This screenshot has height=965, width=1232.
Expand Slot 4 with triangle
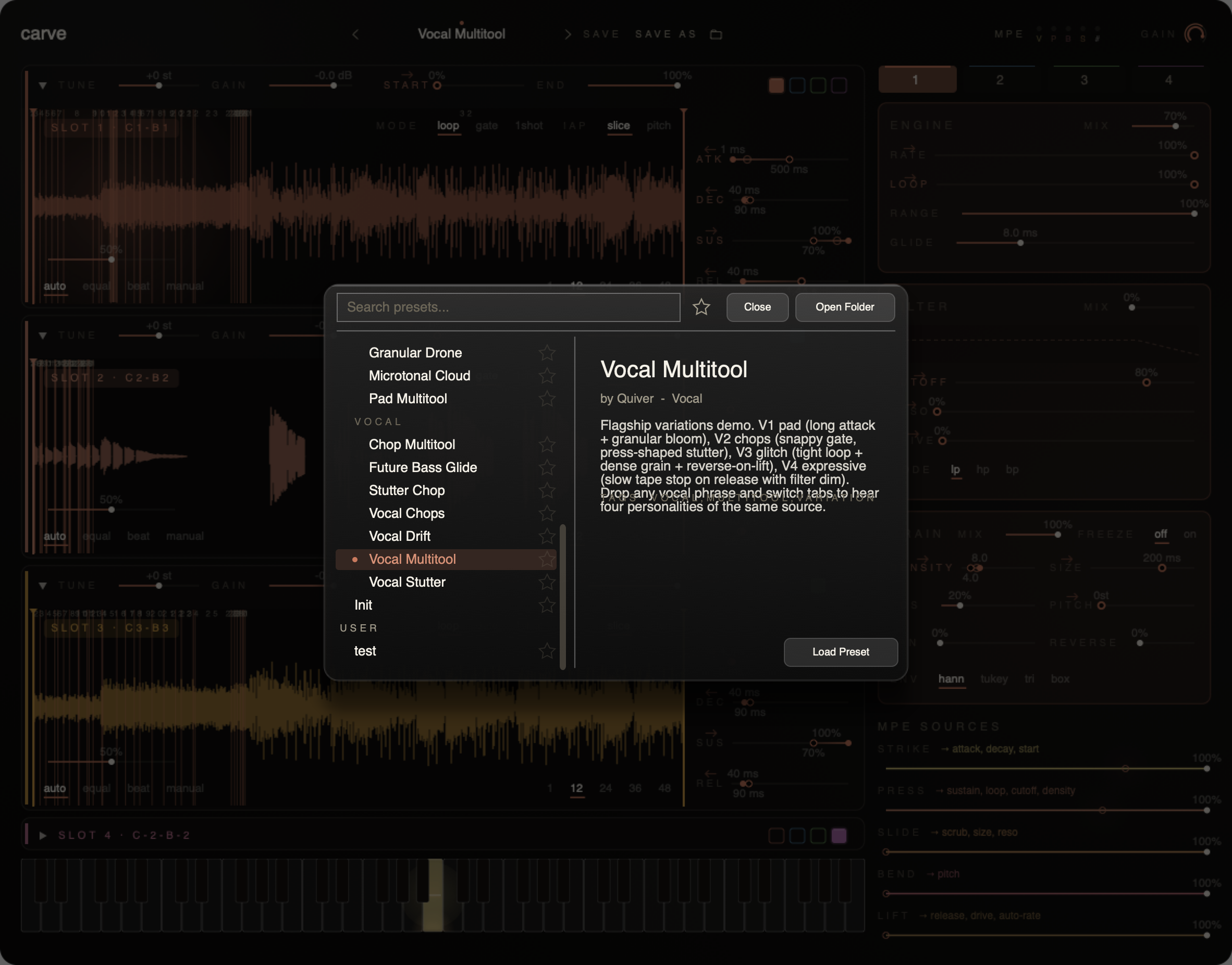(42, 835)
